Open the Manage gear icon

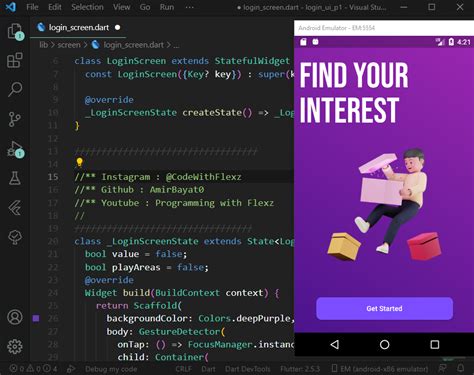coord(15,346)
